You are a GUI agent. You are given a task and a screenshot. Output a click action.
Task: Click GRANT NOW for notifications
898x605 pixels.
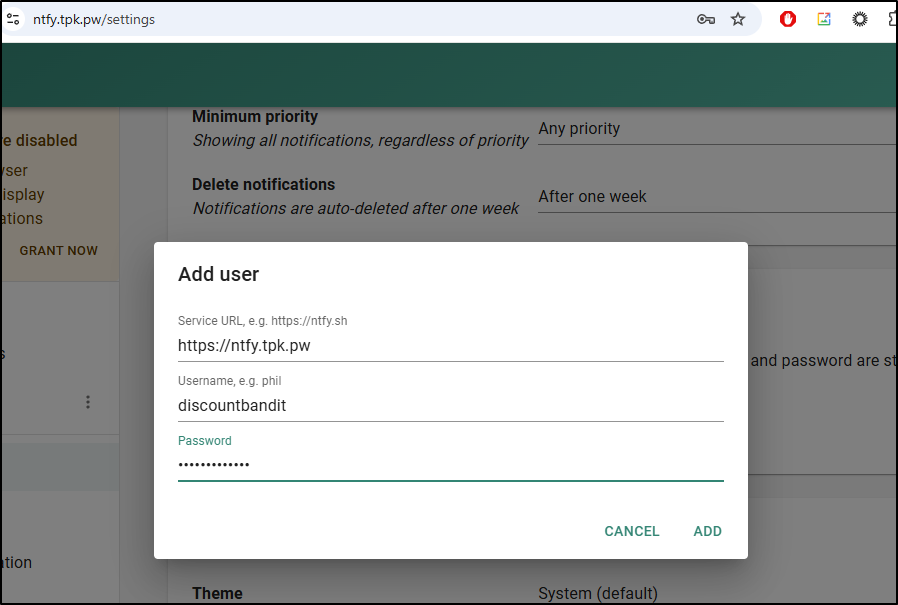[x=58, y=251]
